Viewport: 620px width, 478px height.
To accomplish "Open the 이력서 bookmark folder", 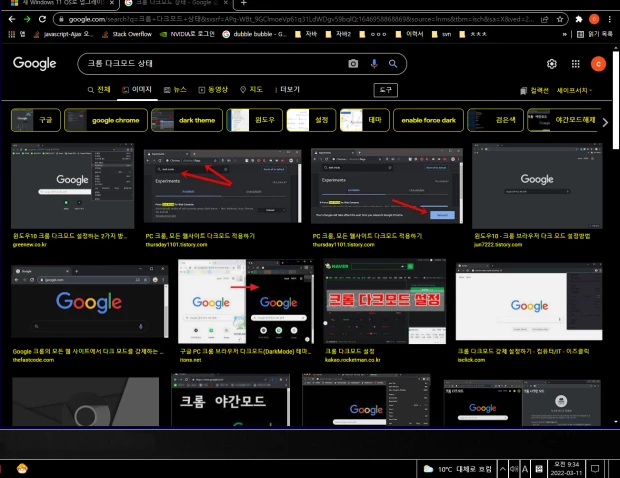I will coord(409,34).
